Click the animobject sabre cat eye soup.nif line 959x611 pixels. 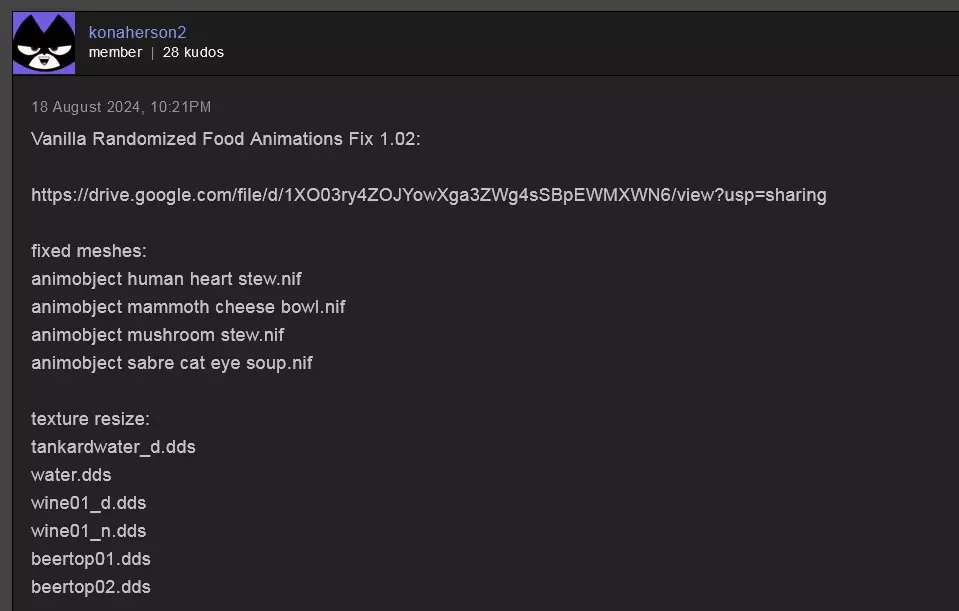172,363
